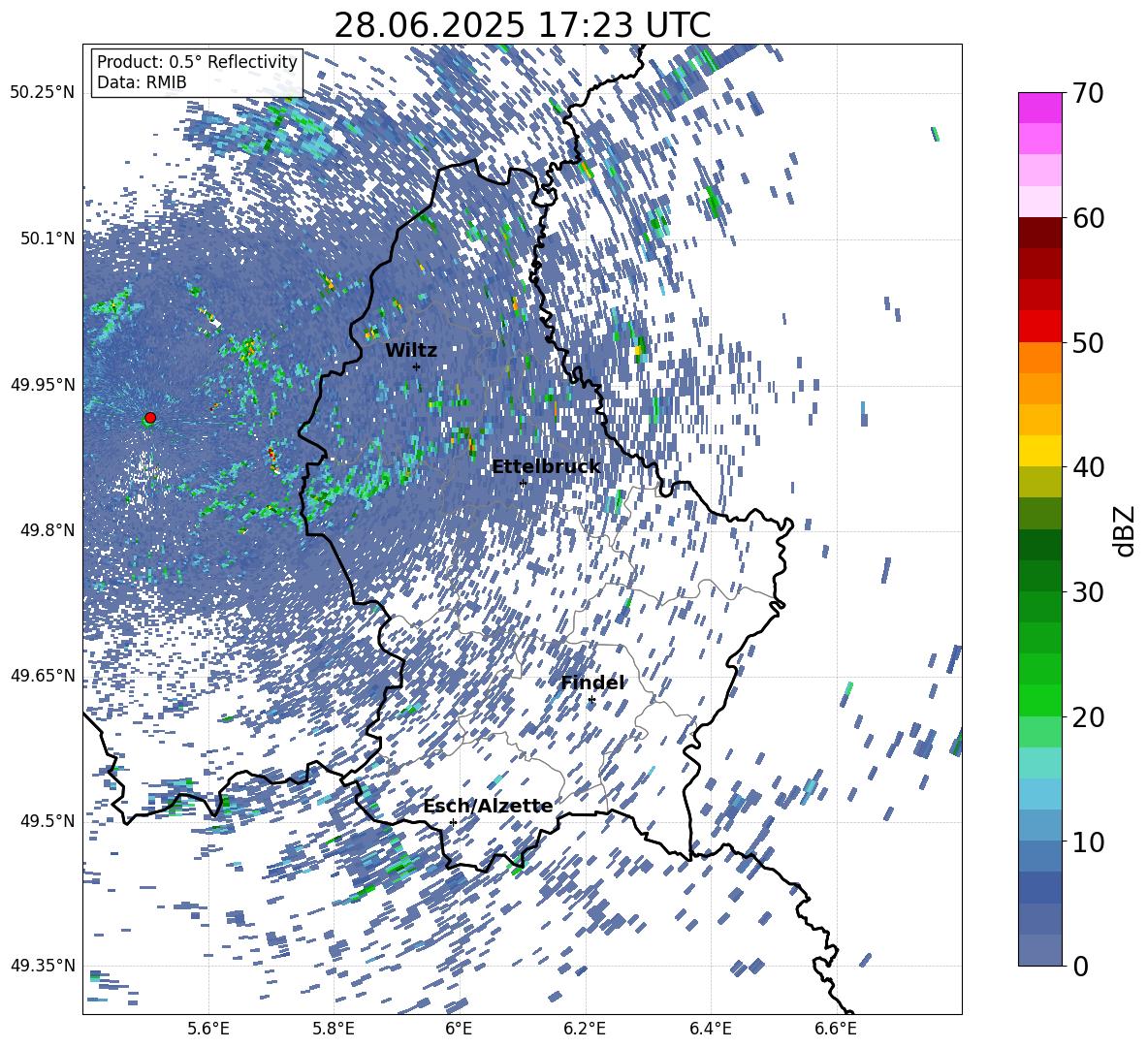Click the dark red colorbar segment just below the 60 tick
This screenshot has width=1148, height=1048.
pos(1039,233)
